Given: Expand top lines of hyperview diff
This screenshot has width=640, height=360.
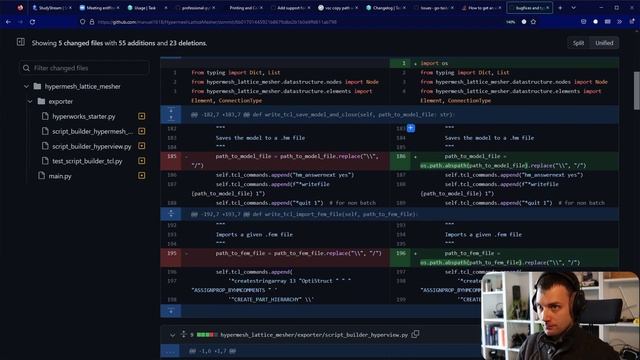Looking at the screenshot, I should click(171, 351).
